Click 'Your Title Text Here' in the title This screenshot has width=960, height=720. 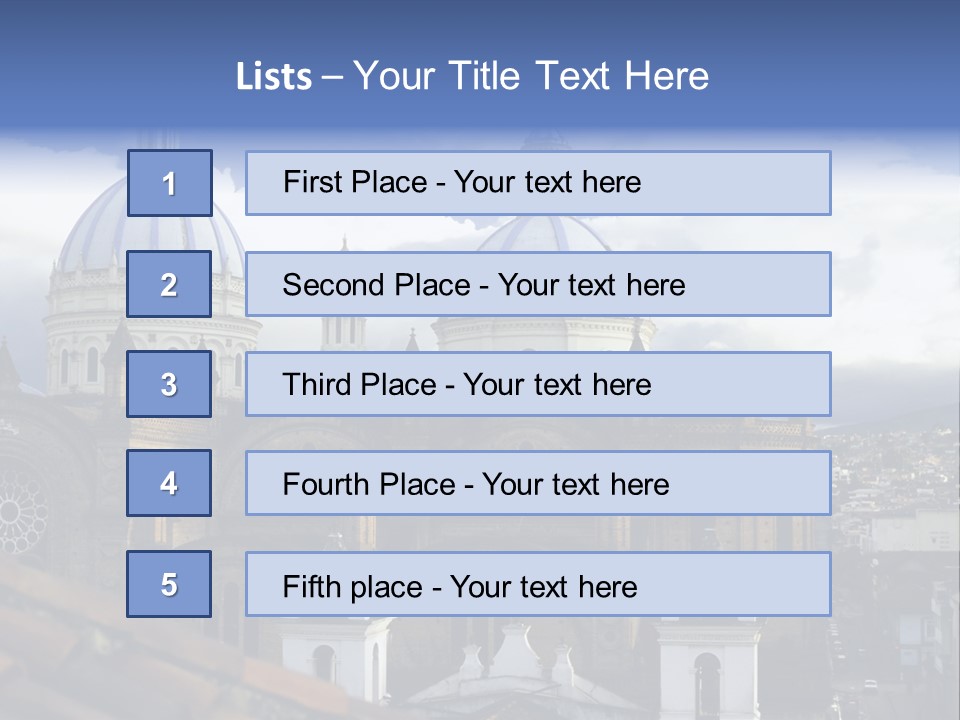point(531,77)
